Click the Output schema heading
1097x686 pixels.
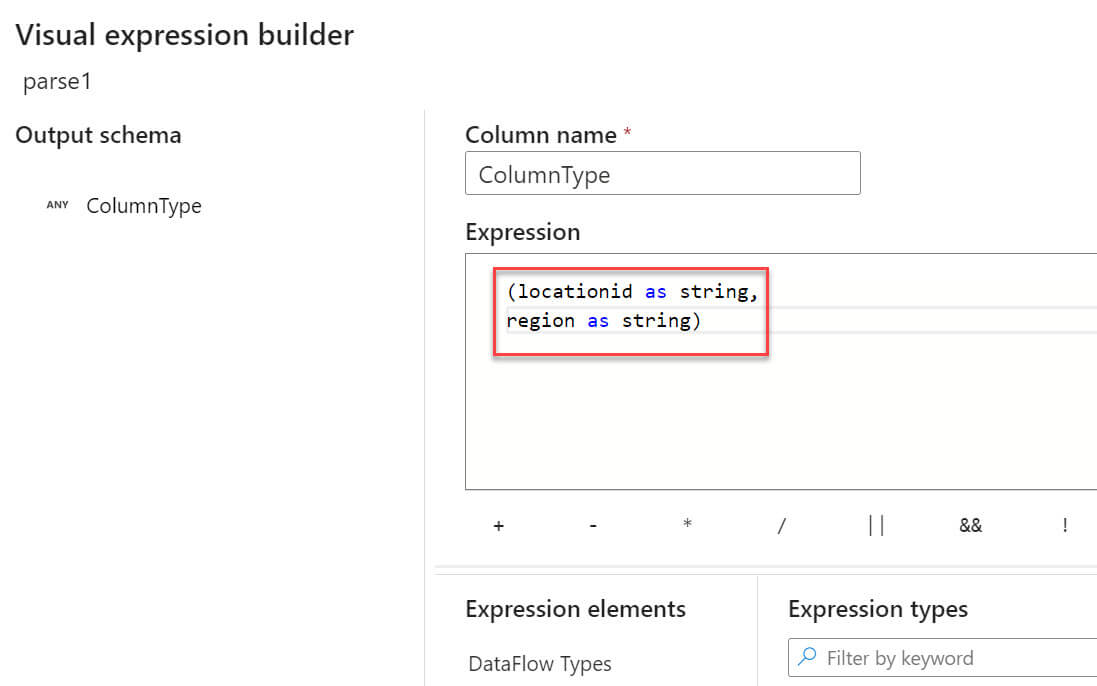(x=98, y=135)
